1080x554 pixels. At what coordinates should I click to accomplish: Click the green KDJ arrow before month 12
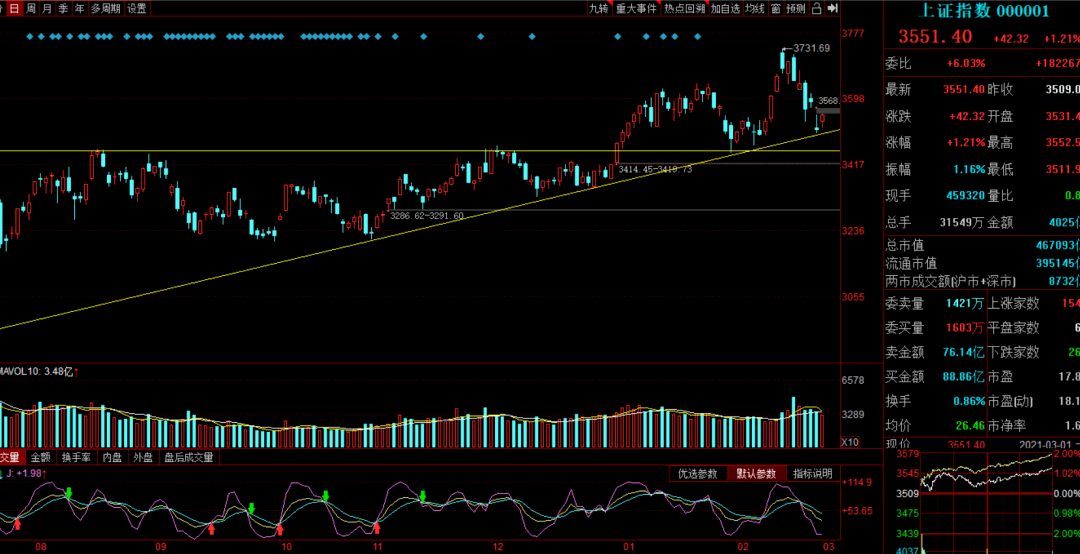(x=423, y=496)
